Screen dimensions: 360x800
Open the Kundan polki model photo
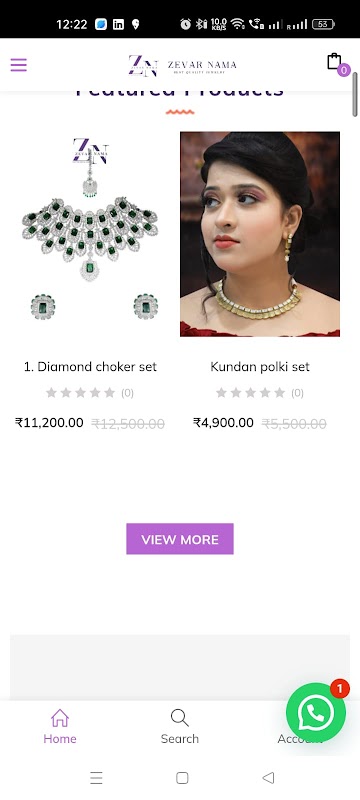(260, 234)
